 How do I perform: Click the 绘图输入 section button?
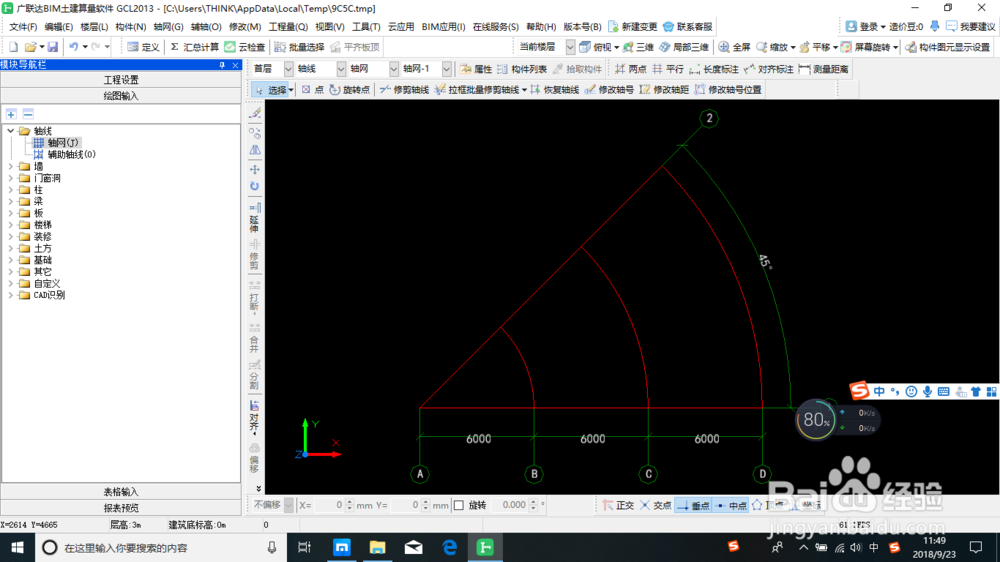click(x=121, y=96)
